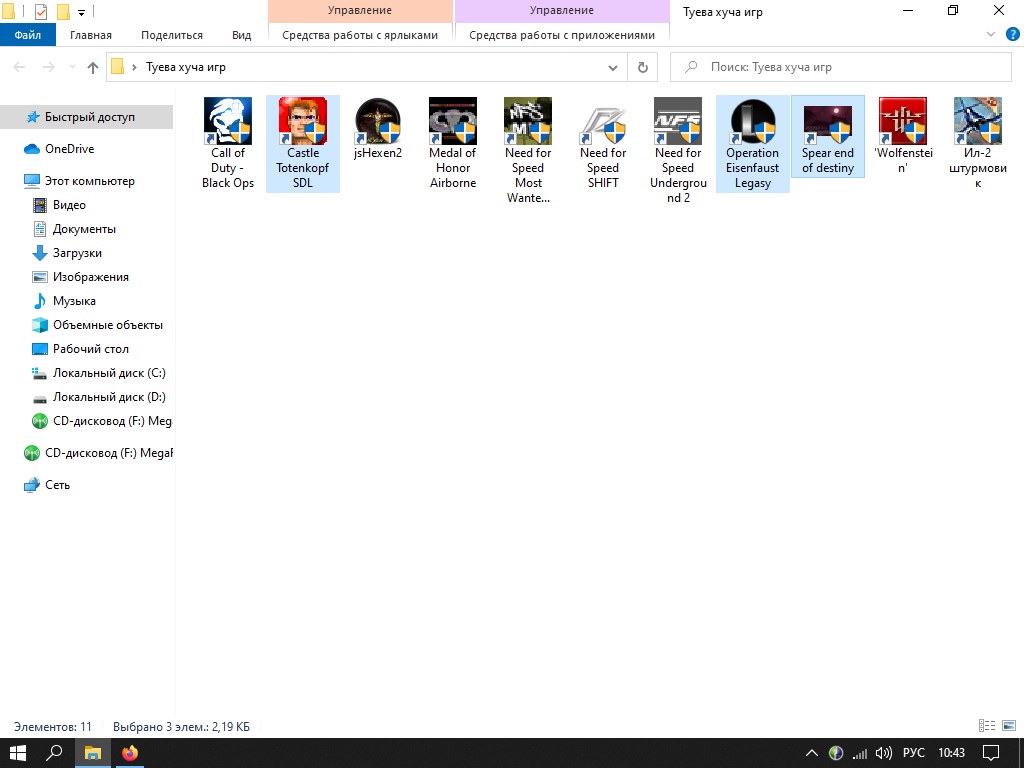1024x768 pixels.
Task: Click the Туева хуча игр address path
Action: [185, 67]
